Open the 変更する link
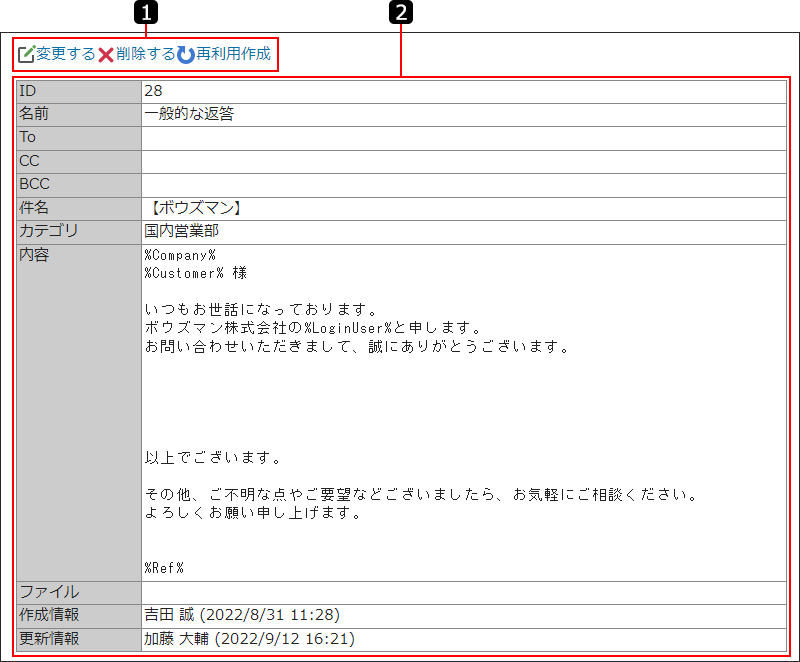 [66, 54]
